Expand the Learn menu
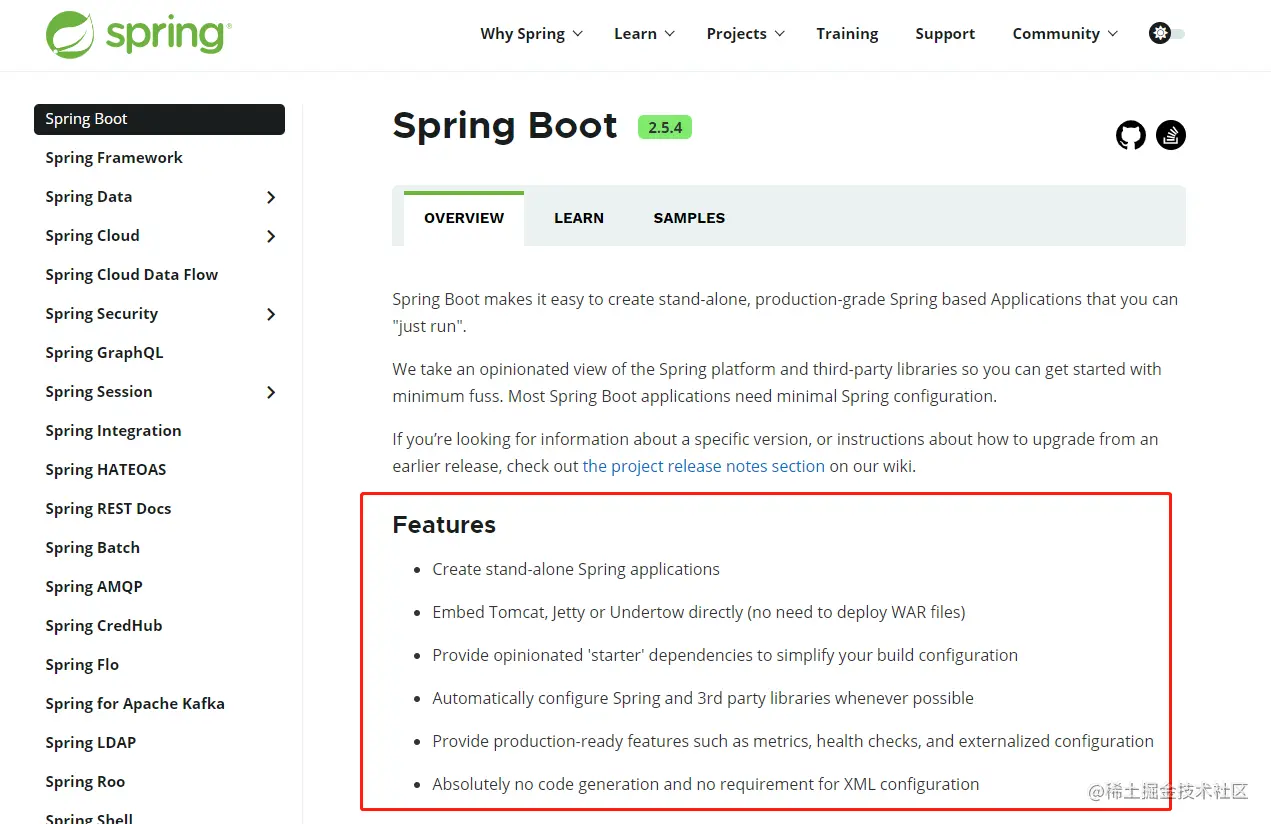Image resolution: width=1271 pixels, height=824 pixels. point(645,34)
